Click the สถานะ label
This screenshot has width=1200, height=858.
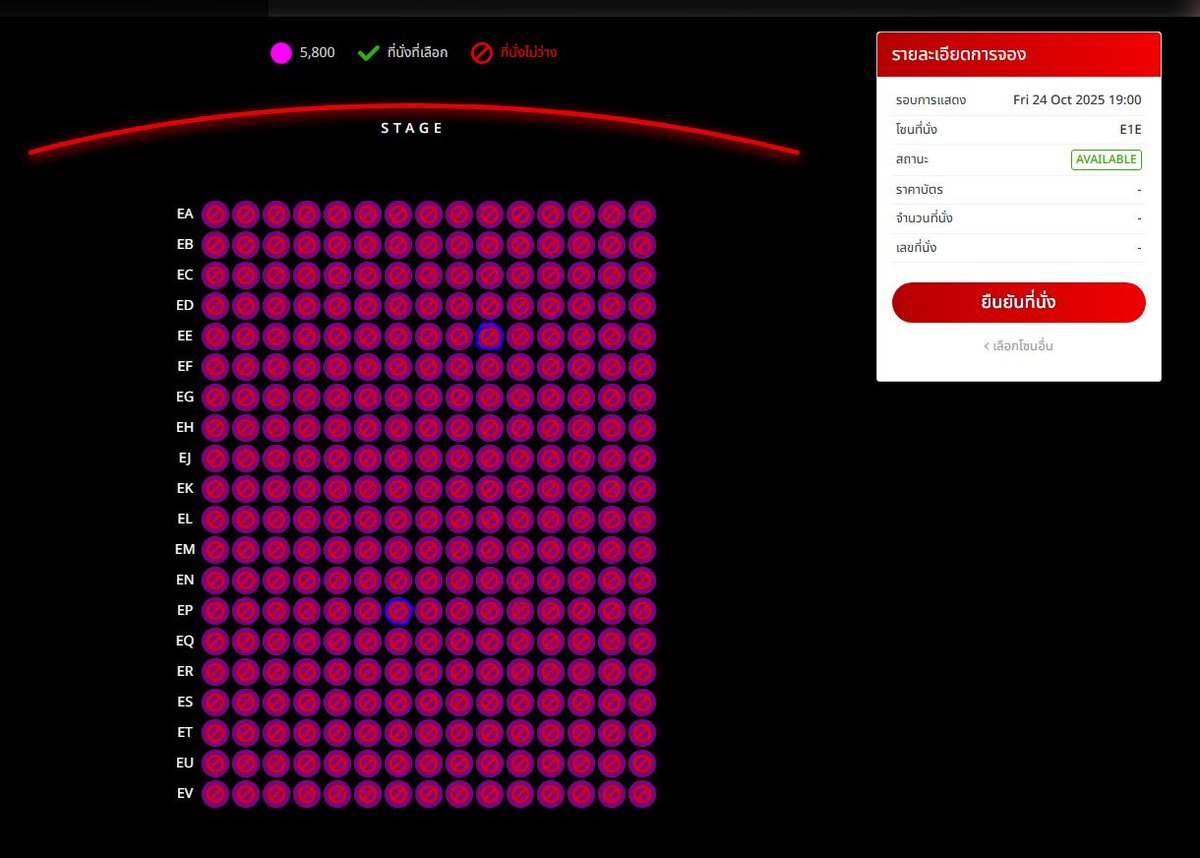tap(912, 160)
